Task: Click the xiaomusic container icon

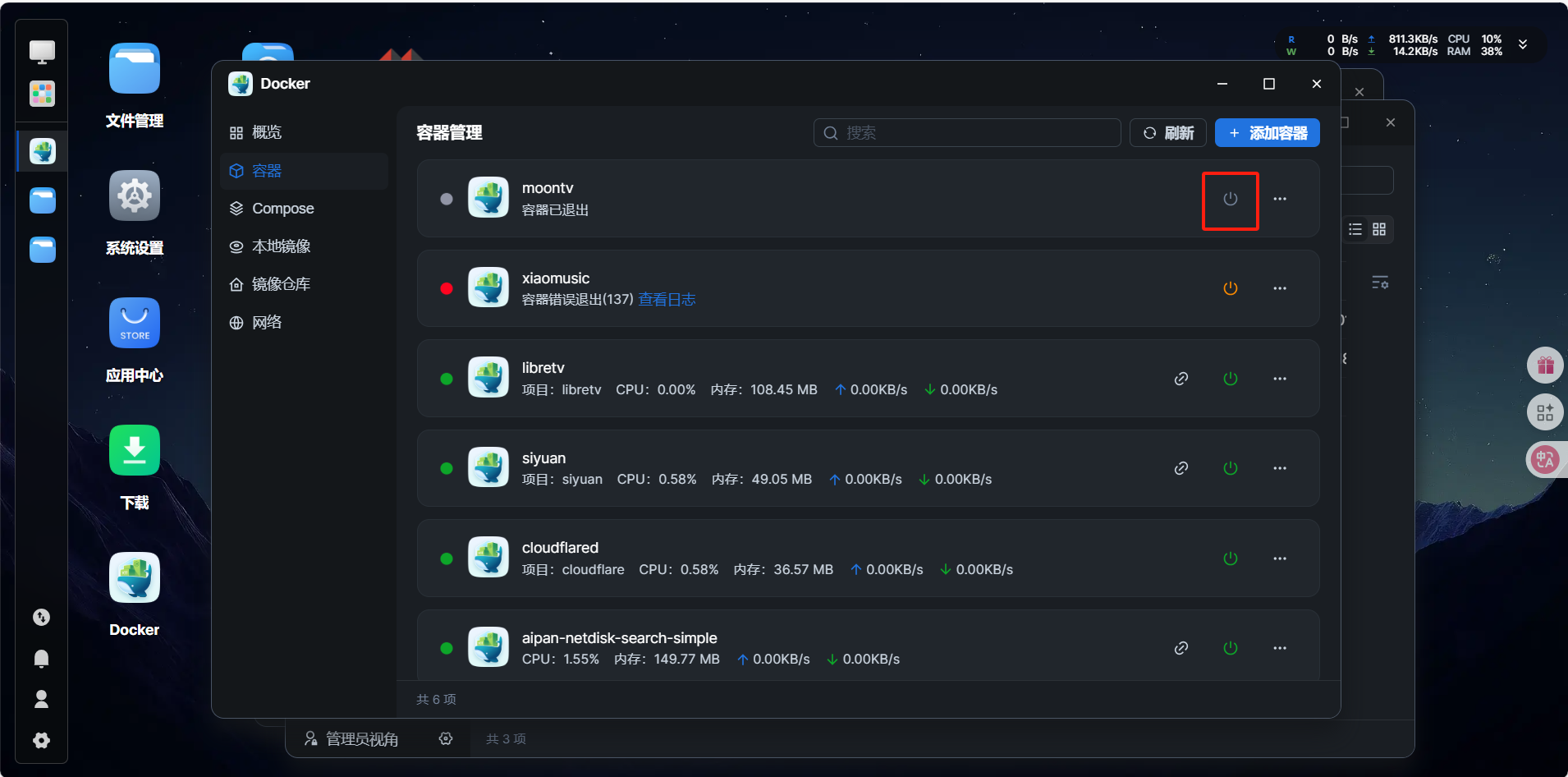Action: click(x=488, y=288)
